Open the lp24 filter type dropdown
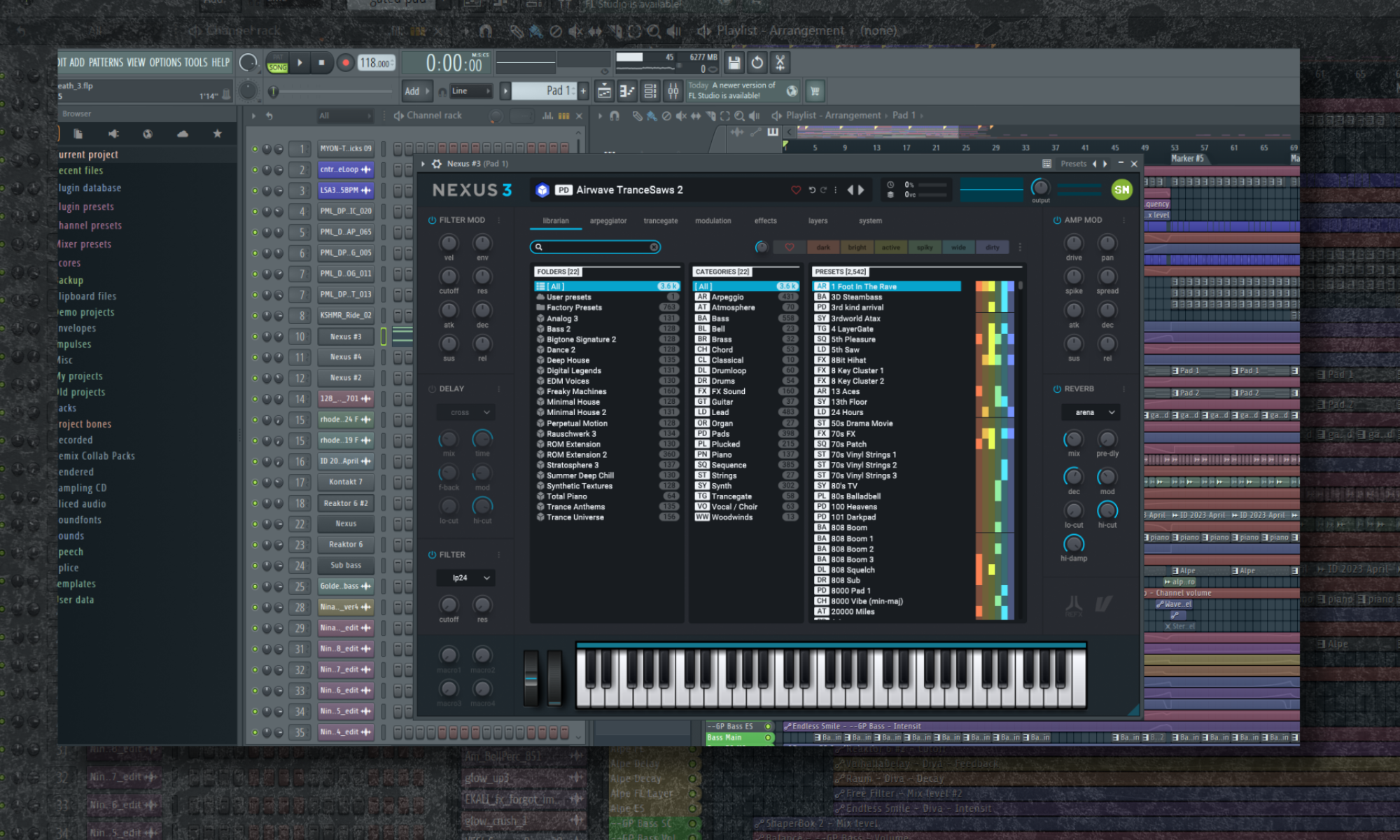The height and width of the screenshot is (840, 1400). pos(465,577)
